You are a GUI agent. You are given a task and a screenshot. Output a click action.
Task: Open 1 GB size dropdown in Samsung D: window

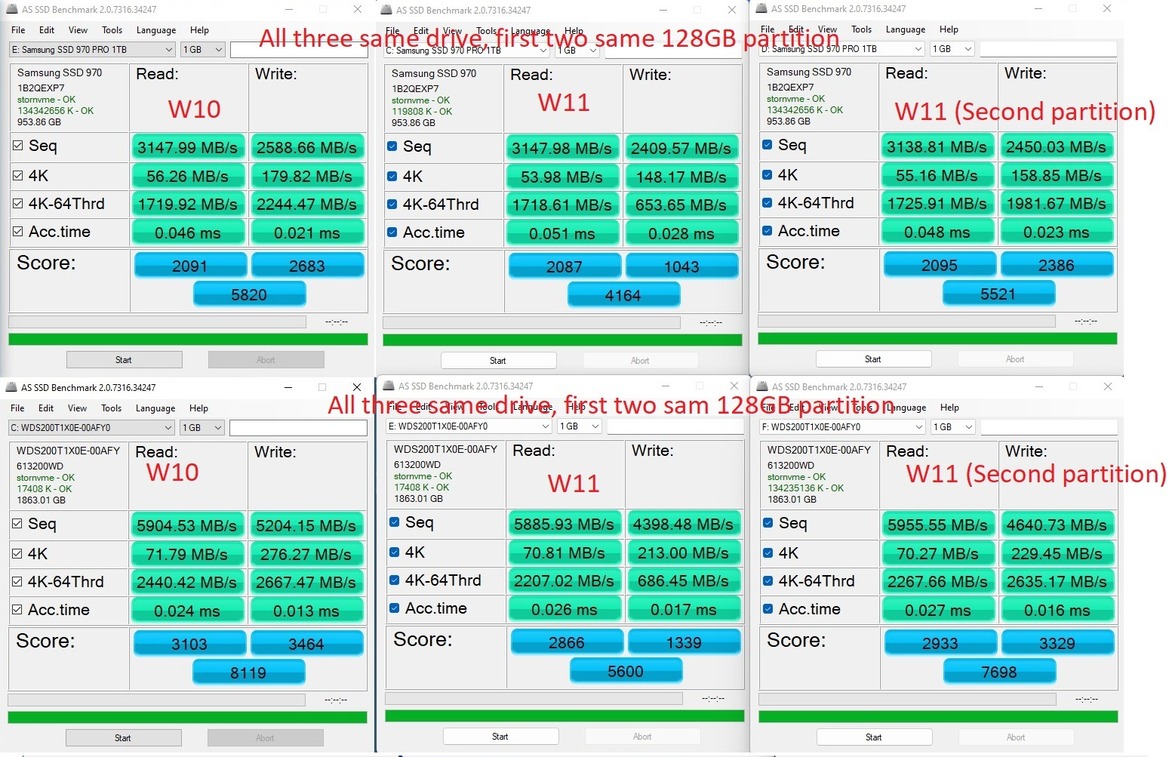tap(953, 48)
